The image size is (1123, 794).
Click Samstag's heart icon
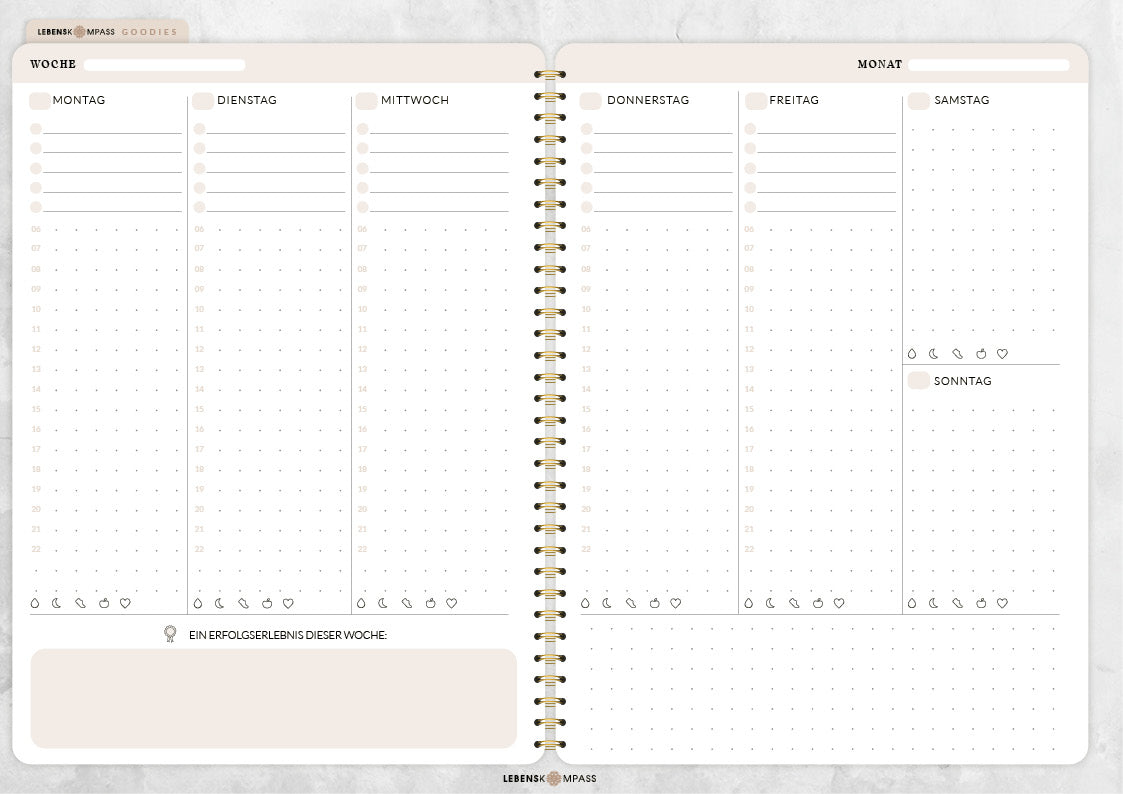(1003, 354)
